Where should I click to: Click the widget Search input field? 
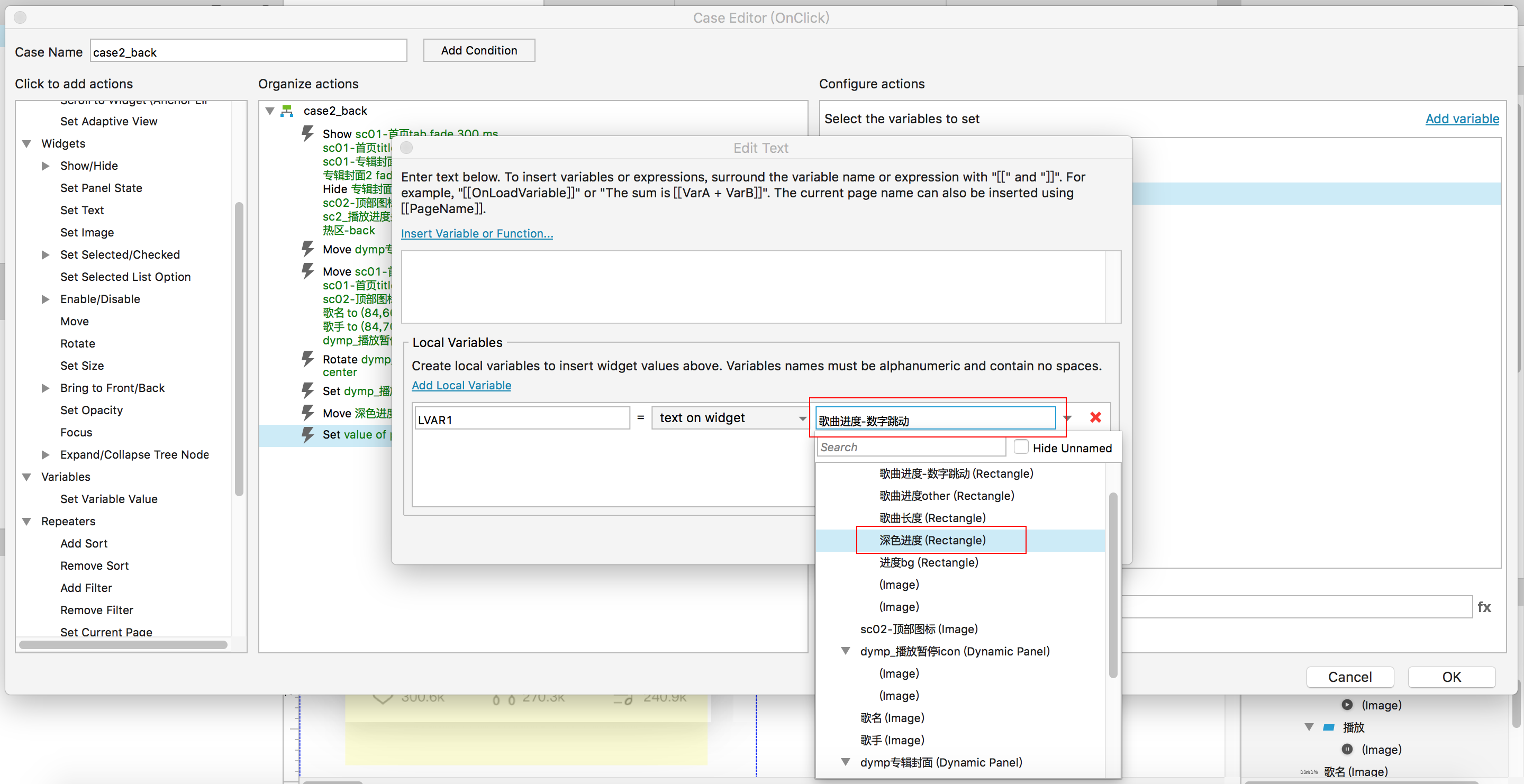point(911,448)
